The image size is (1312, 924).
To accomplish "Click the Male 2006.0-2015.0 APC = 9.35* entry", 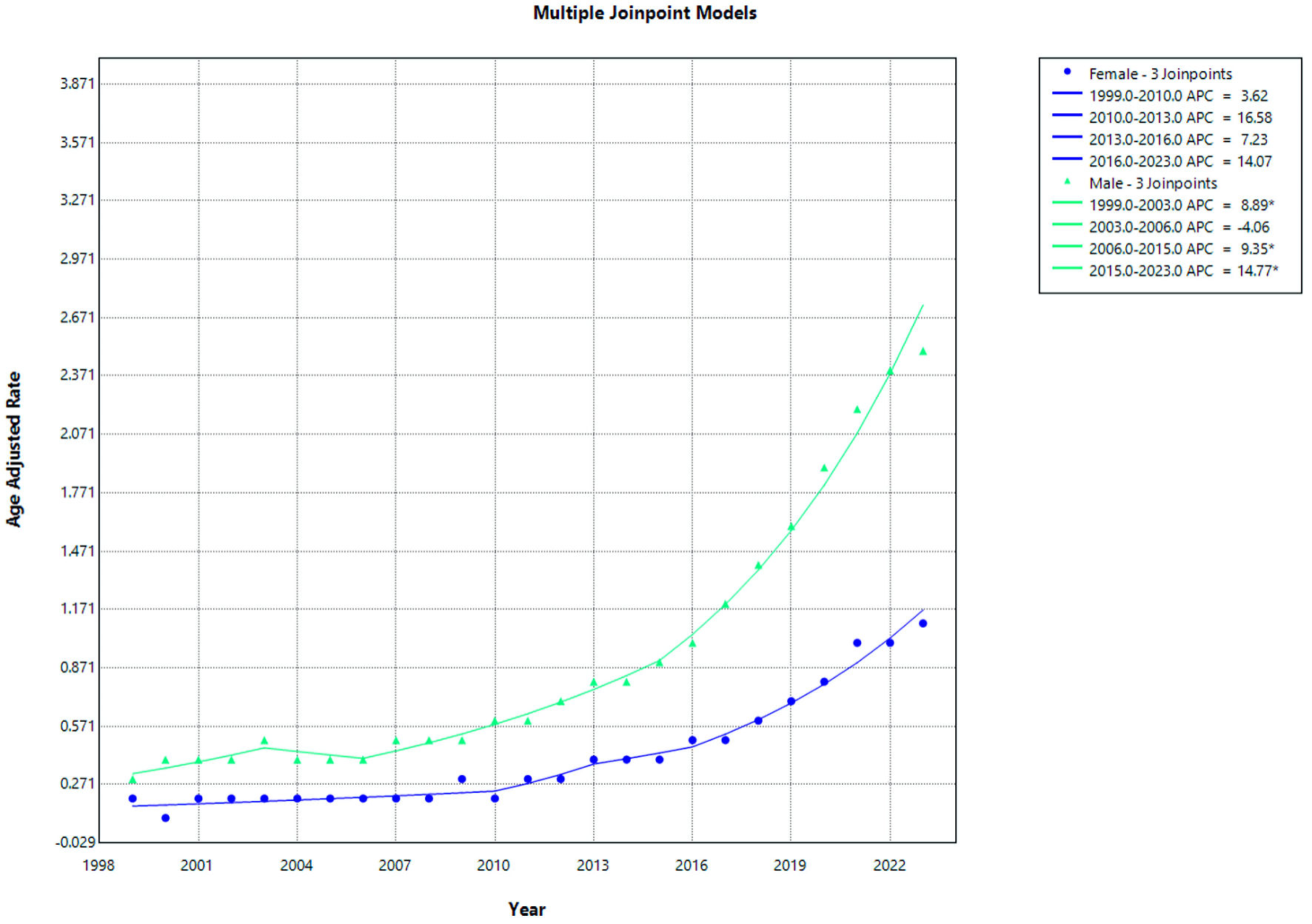I will [x=1181, y=249].
